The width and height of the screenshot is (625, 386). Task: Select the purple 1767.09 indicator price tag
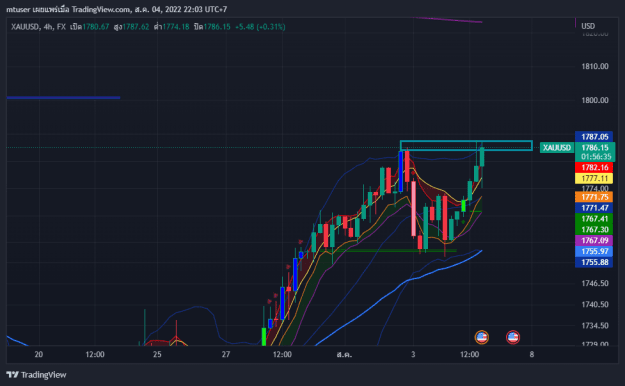594,240
